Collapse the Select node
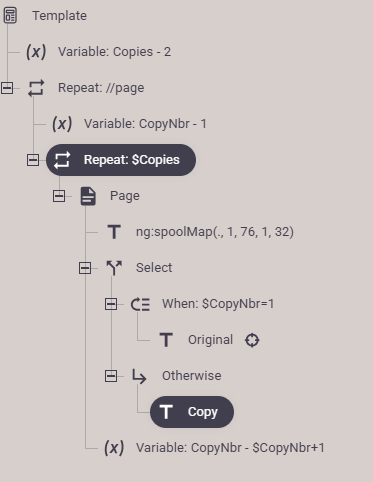373x482 pixels. coord(85,268)
